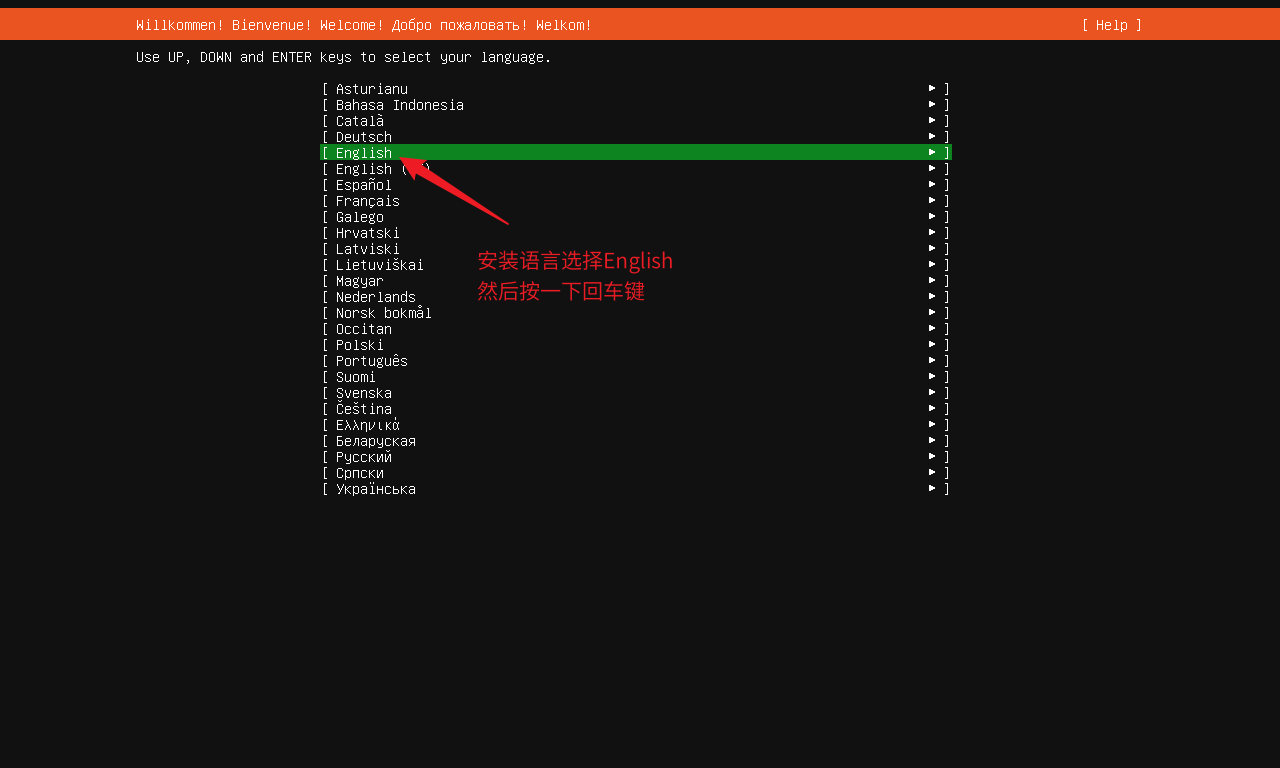The image size is (1280, 768).
Task: Click the arrow icon on Polski row
Action: [932, 344]
